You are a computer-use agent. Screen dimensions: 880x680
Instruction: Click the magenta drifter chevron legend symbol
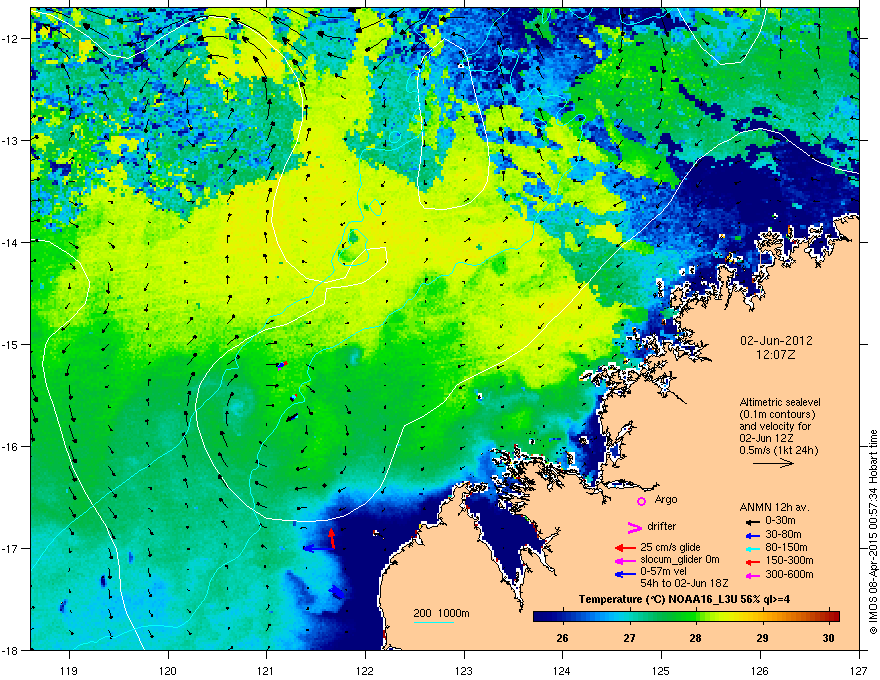click(x=634, y=527)
